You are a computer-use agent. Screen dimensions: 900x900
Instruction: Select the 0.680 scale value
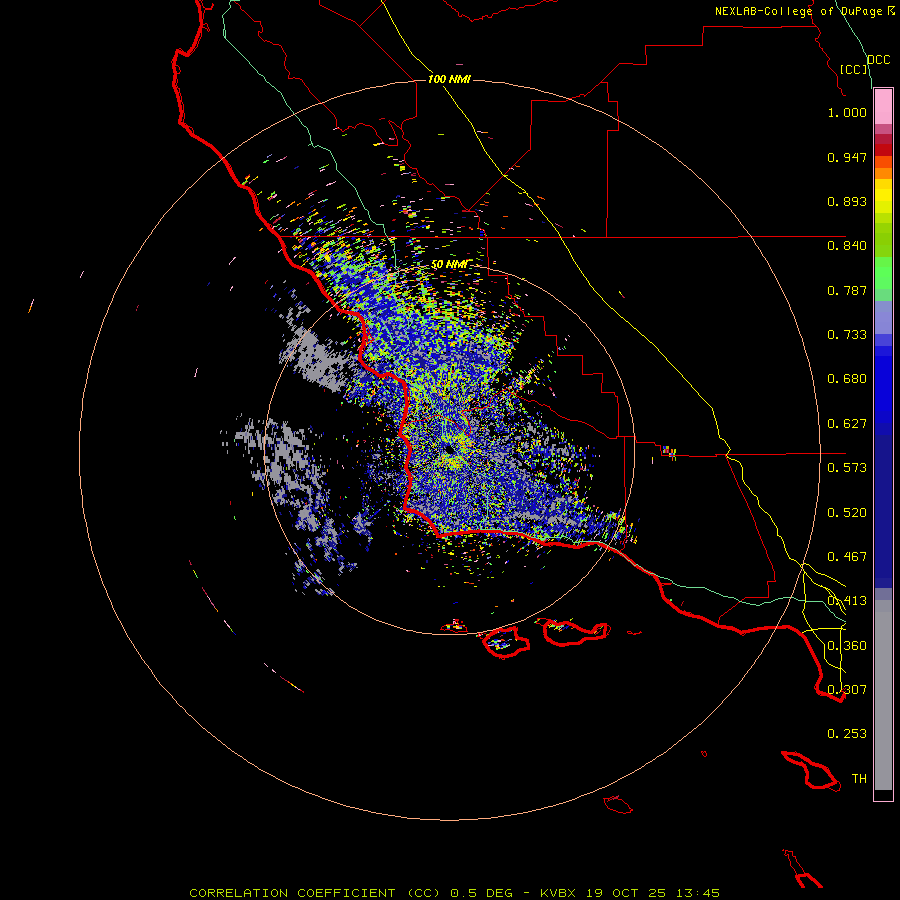(x=847, y=379)
